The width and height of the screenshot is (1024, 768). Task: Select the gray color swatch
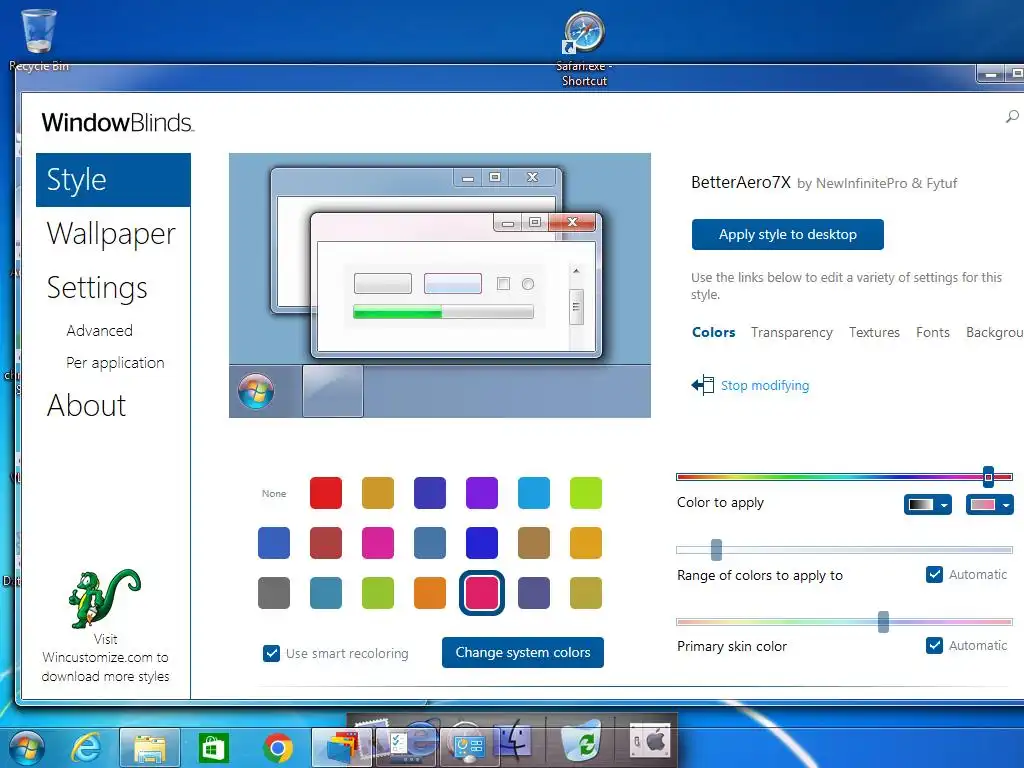point(274,593)
